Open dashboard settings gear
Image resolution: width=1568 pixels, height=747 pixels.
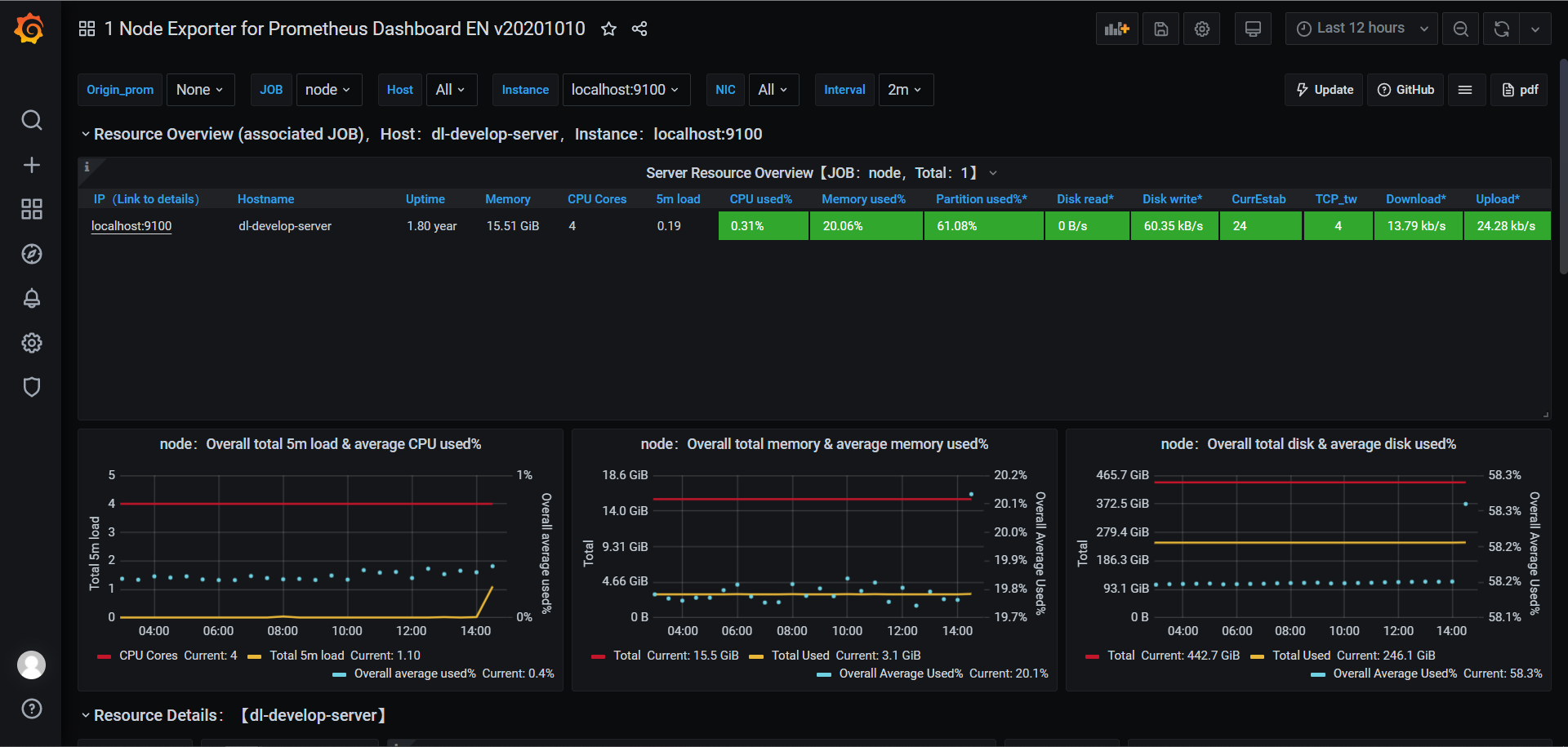click(1200, 29)
